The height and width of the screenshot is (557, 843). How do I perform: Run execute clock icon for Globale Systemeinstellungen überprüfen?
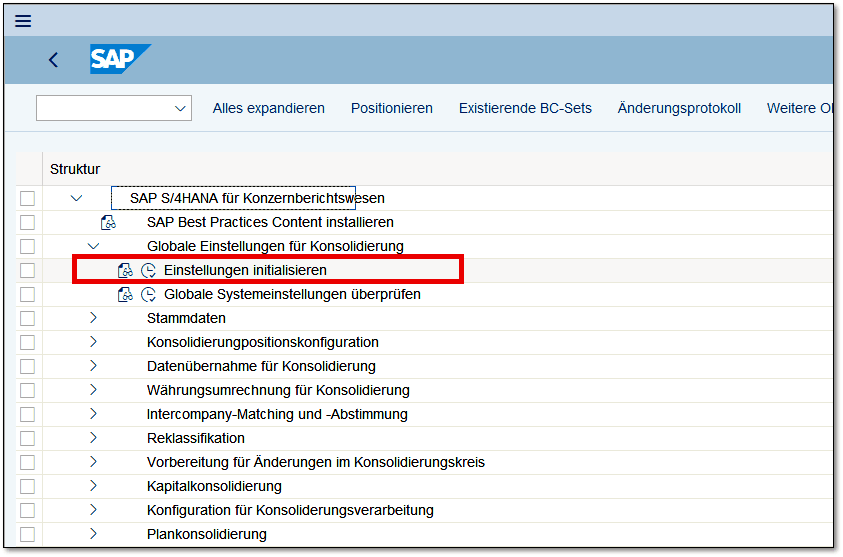point(148,294)
